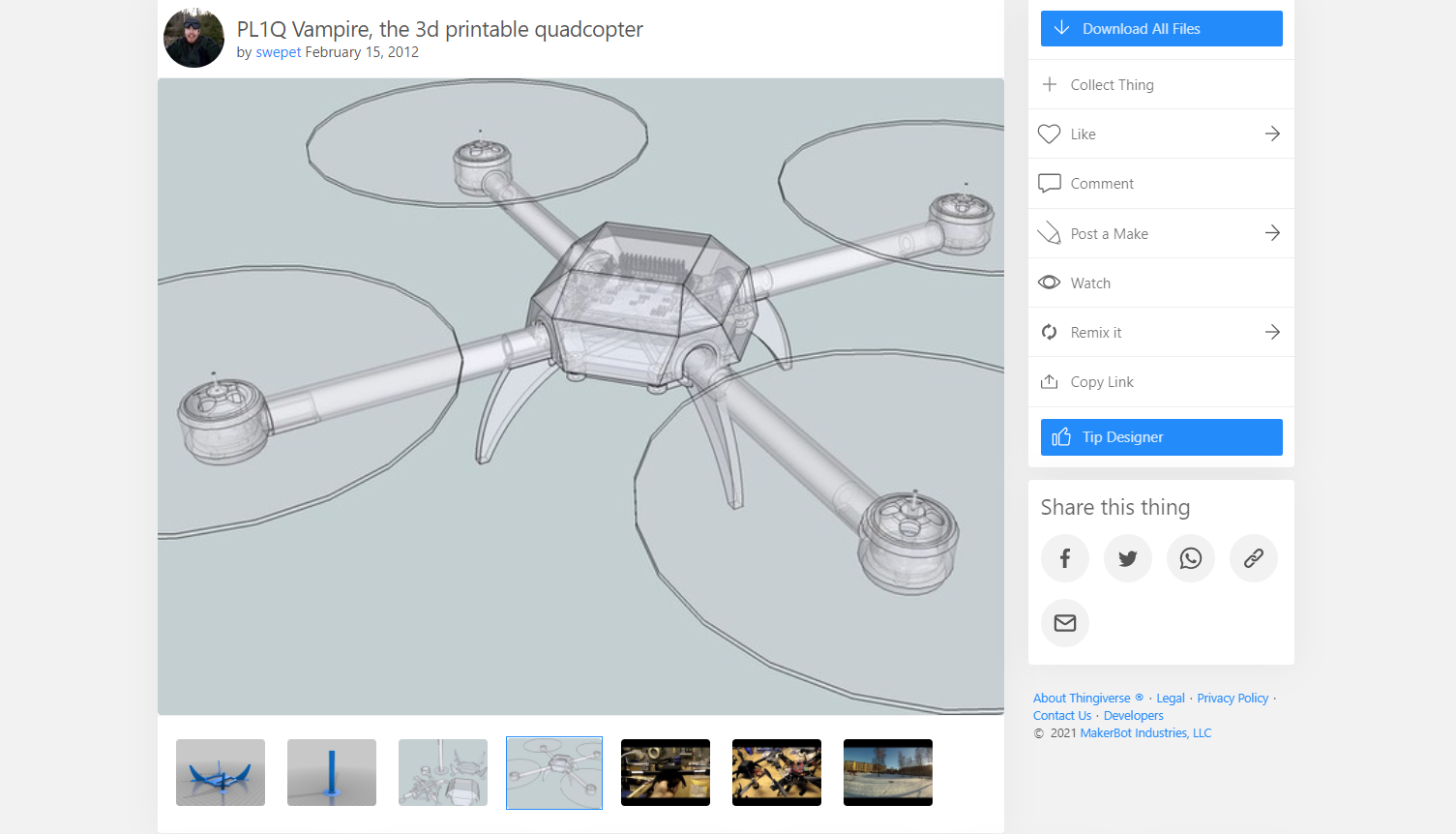Image resolution: width=1456 pixels, height=834 pixels.
Task: Select the snowy outdoor flight thumbnail
Action: [x=888, y=772]
